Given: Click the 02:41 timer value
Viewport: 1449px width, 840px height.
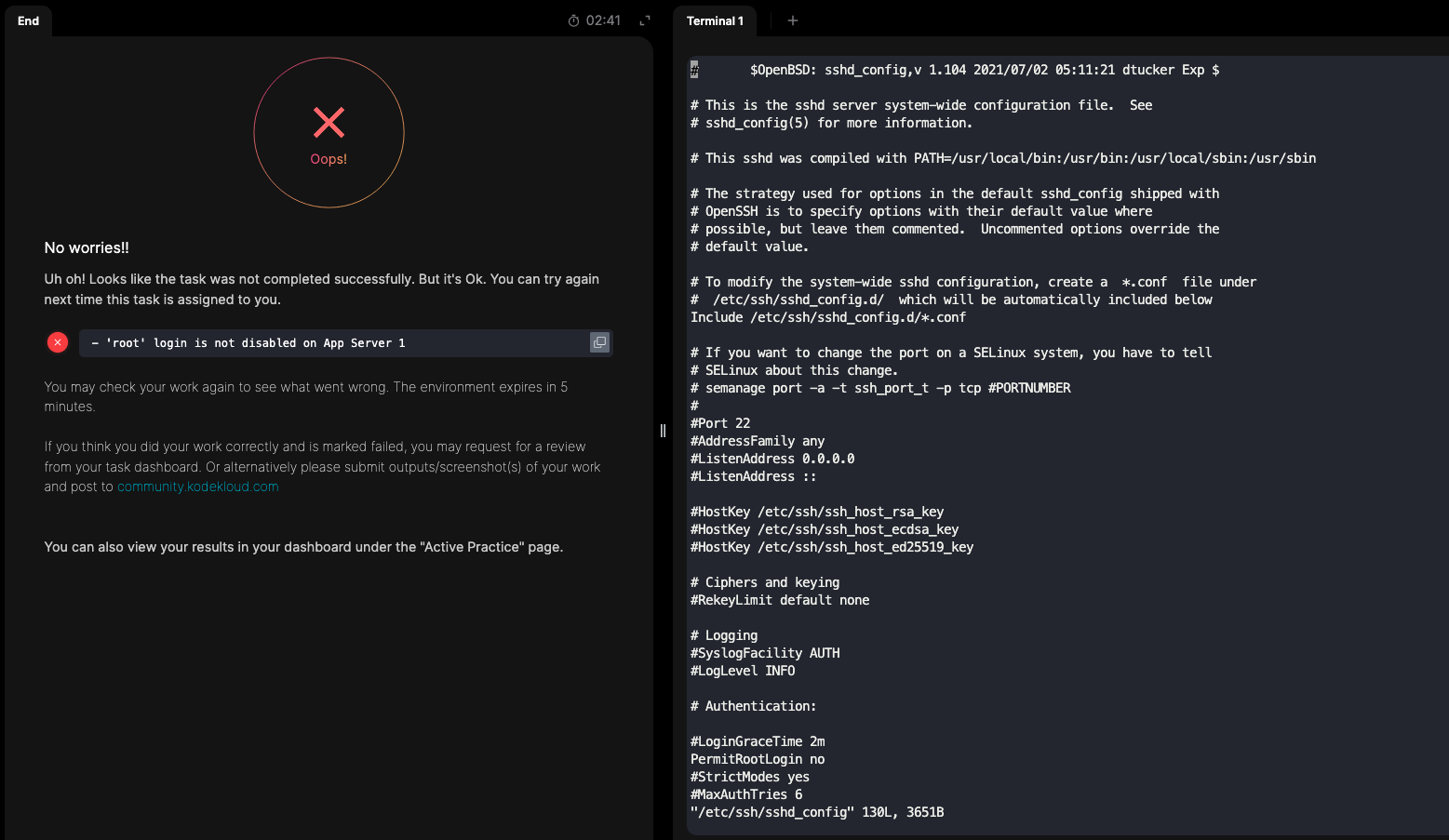Looking at the screenshot, I should pyautogui.click(x=603, y=20).
